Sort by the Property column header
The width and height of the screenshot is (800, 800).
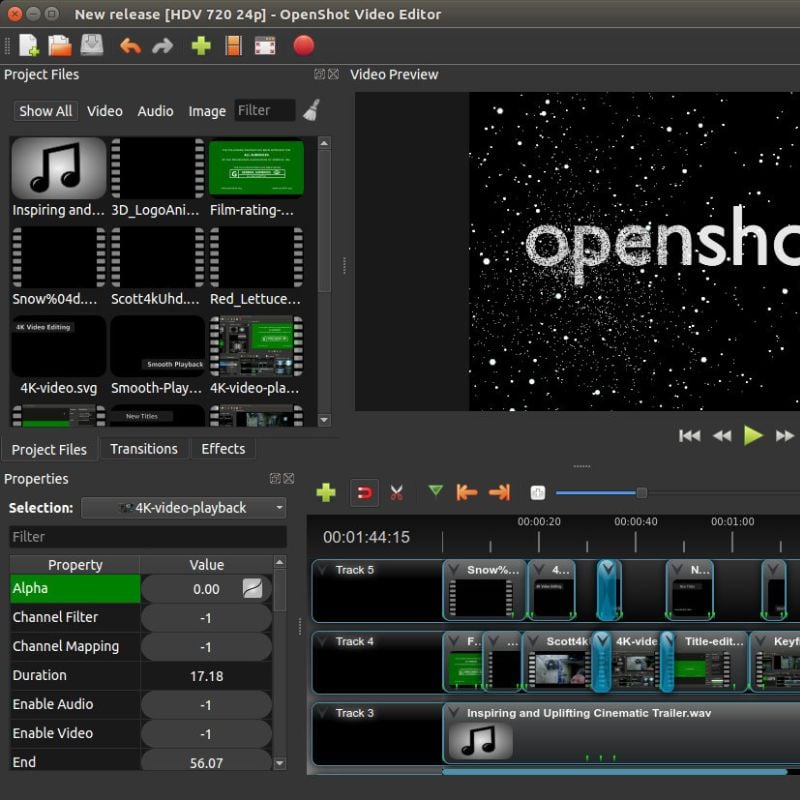[x=75, y=565]
